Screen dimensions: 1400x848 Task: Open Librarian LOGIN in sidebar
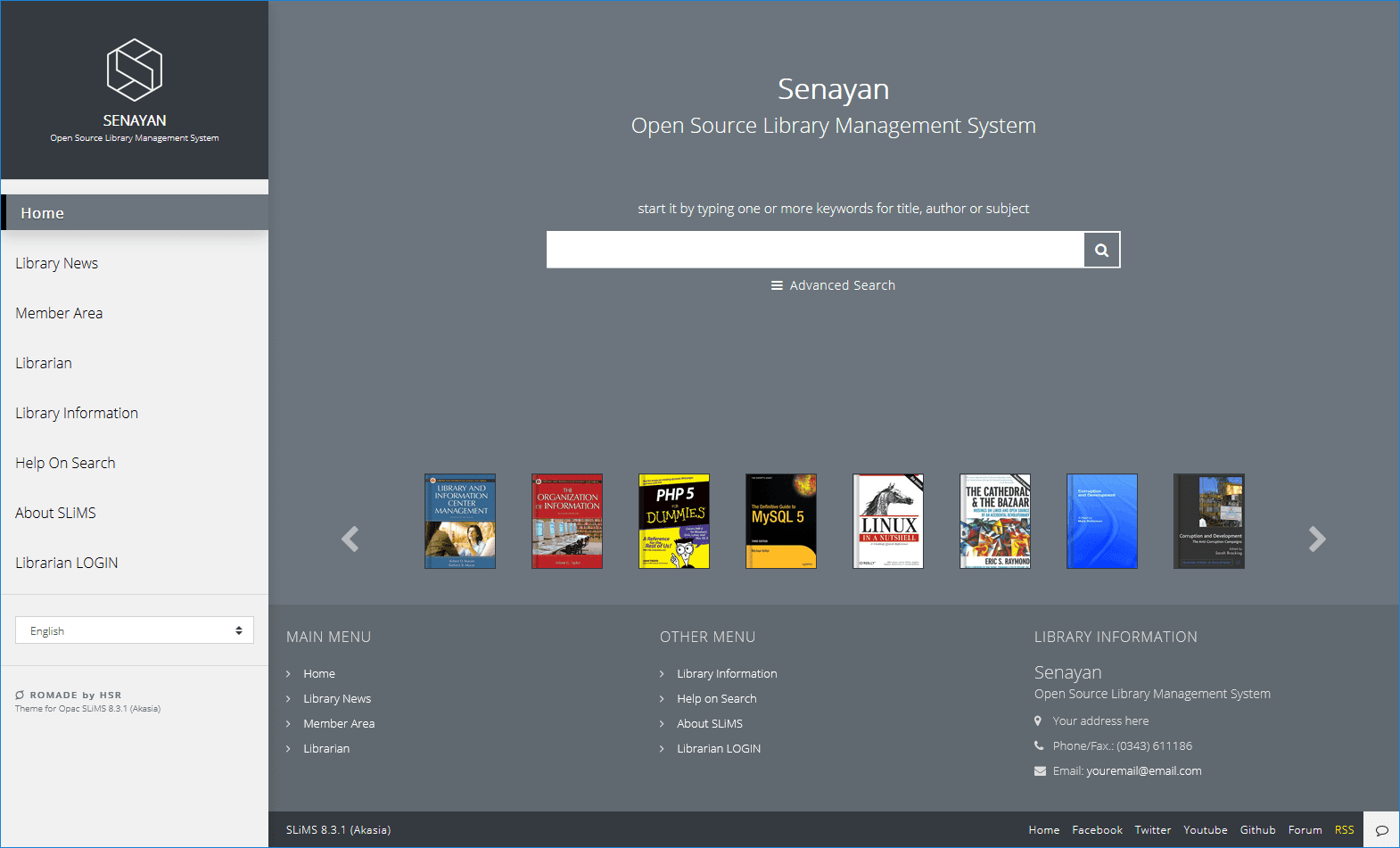click(x=67, y=563)
